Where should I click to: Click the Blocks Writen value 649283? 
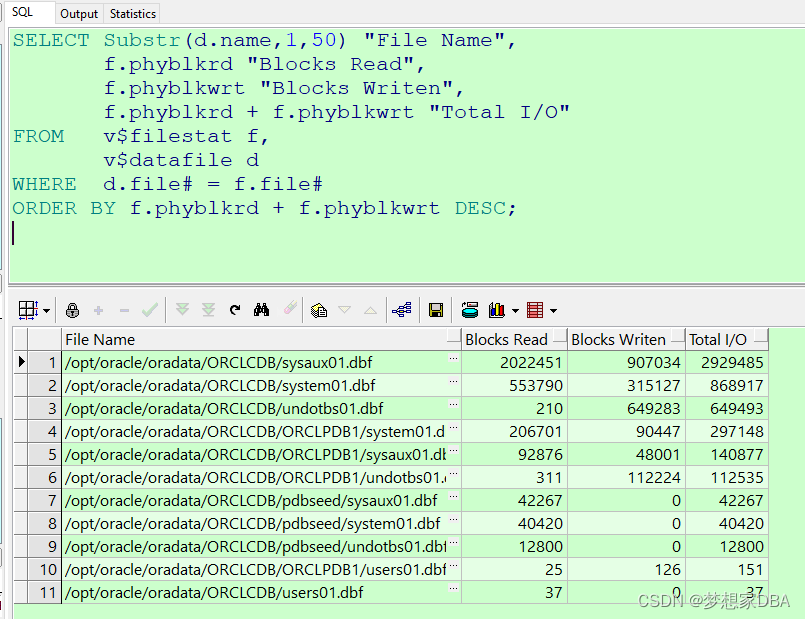[x=653, y=409]
